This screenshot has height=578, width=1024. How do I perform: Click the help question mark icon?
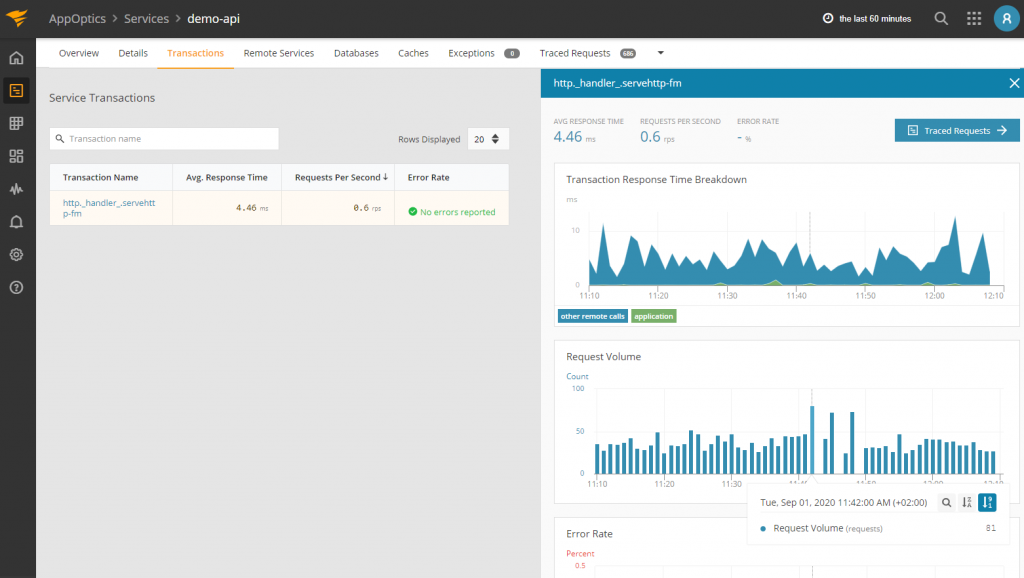coord(16,287)
